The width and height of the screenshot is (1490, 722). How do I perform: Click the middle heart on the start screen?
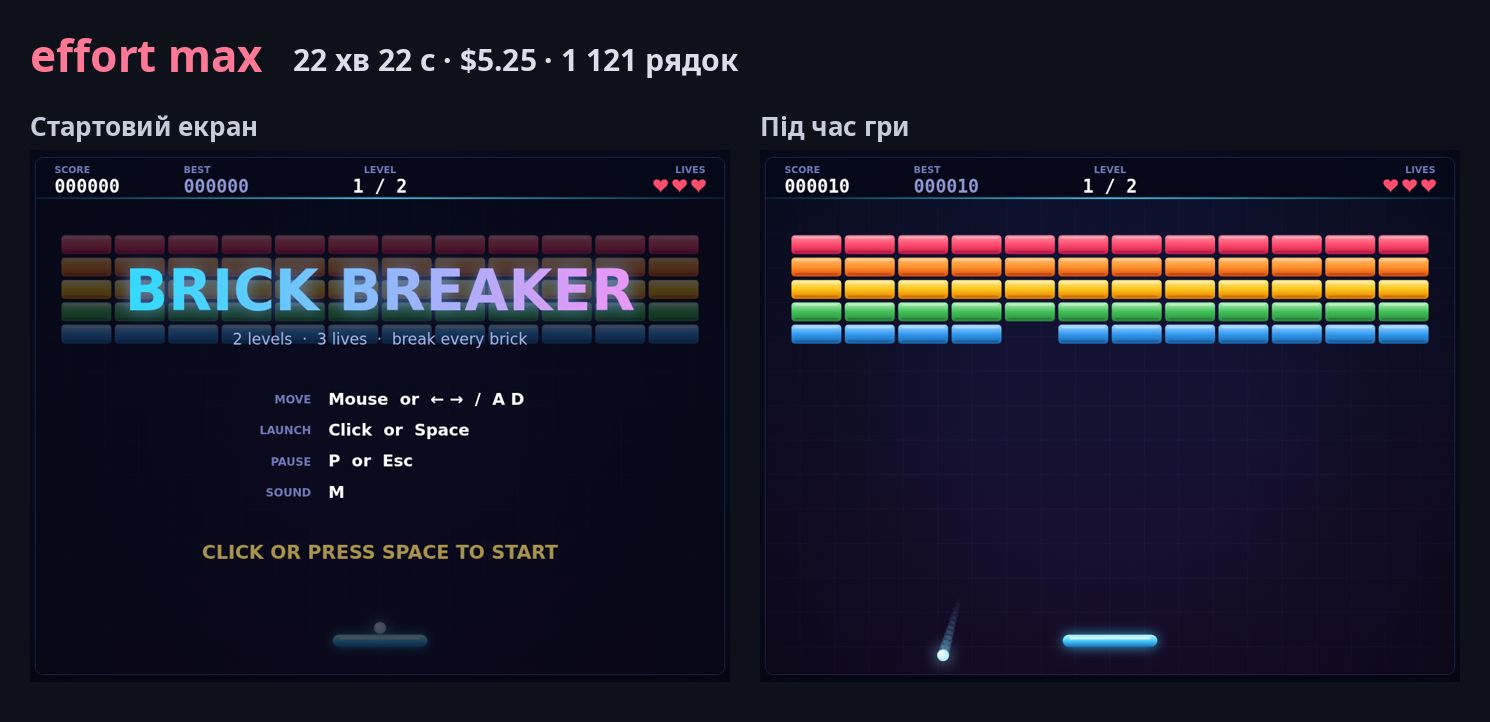(680, 185)
